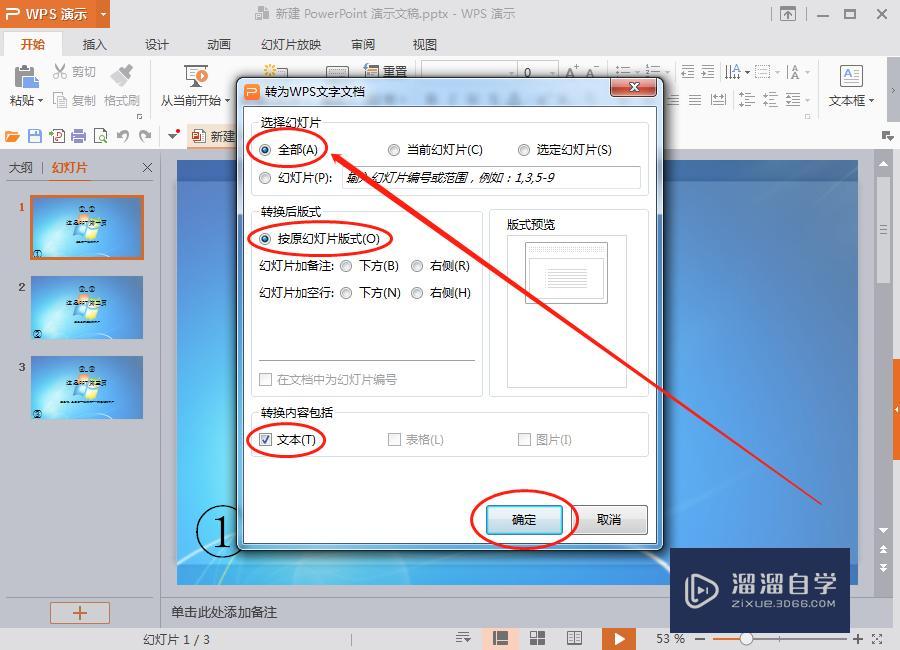The height and width of the screenshot is (650, 900).
Task: Click the Copy icon in ribbon
Action: [x=60, y=100]
